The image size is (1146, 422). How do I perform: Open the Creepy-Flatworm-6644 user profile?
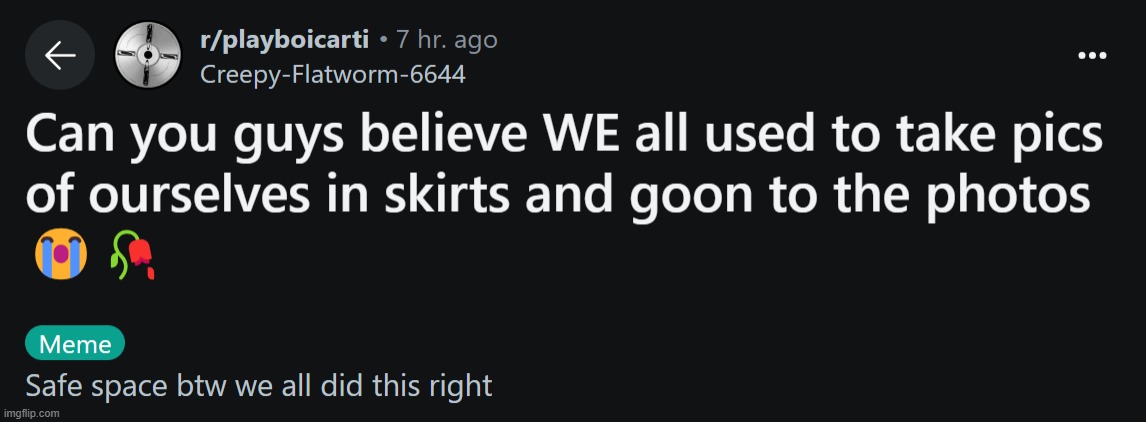[332, 74]
